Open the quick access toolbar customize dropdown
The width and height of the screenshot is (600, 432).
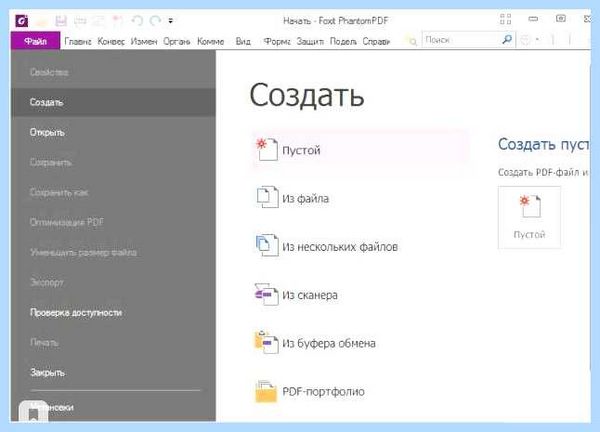(170, 21)
